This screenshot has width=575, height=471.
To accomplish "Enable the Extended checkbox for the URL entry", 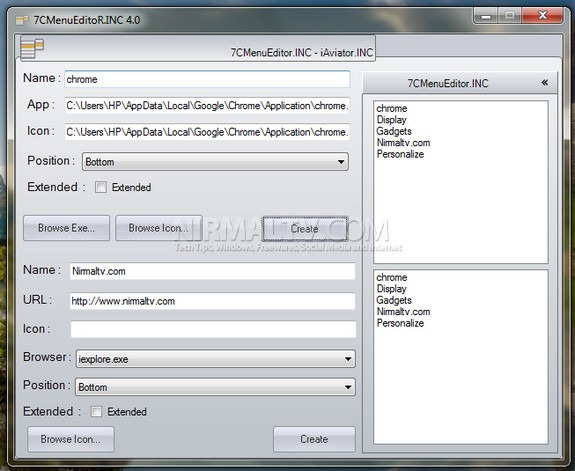I will pyautogui.click(x=96, y=412).
